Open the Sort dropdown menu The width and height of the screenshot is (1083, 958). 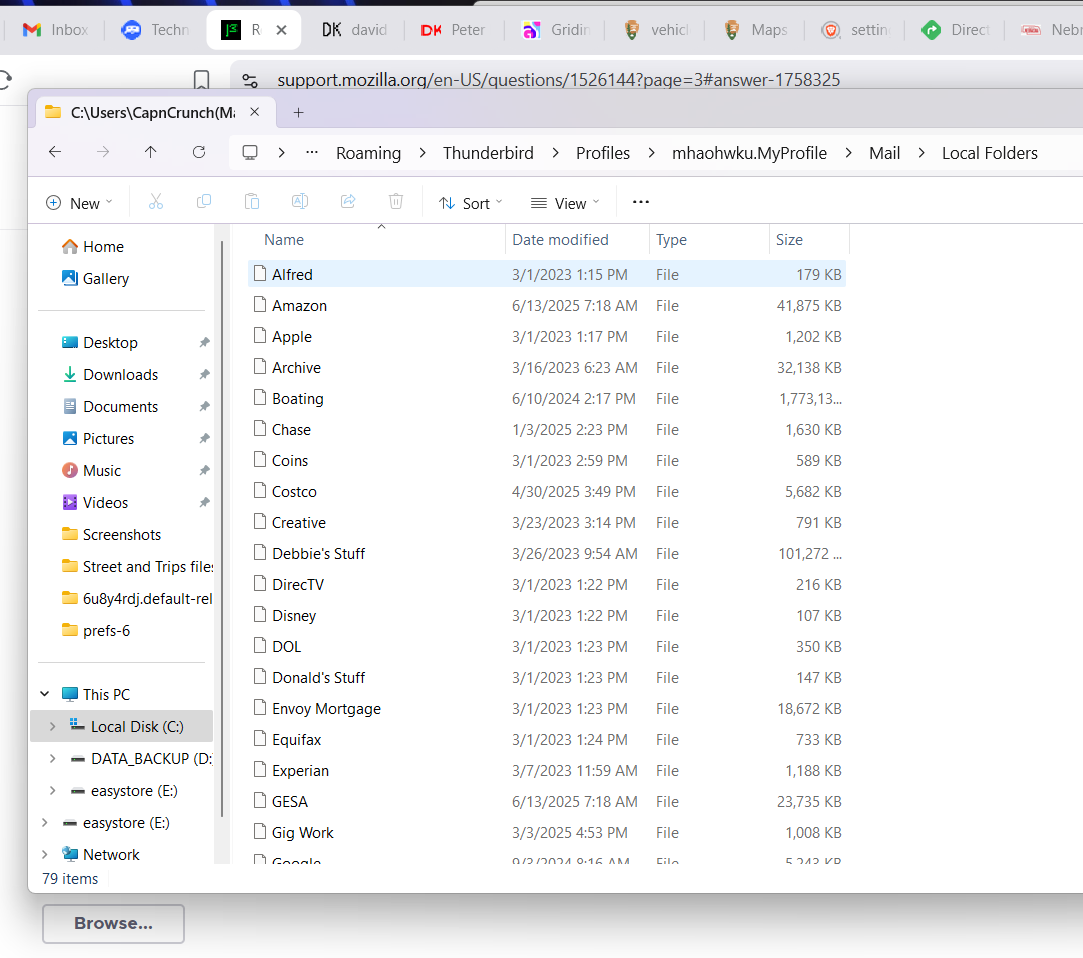[x=470, y=203]
